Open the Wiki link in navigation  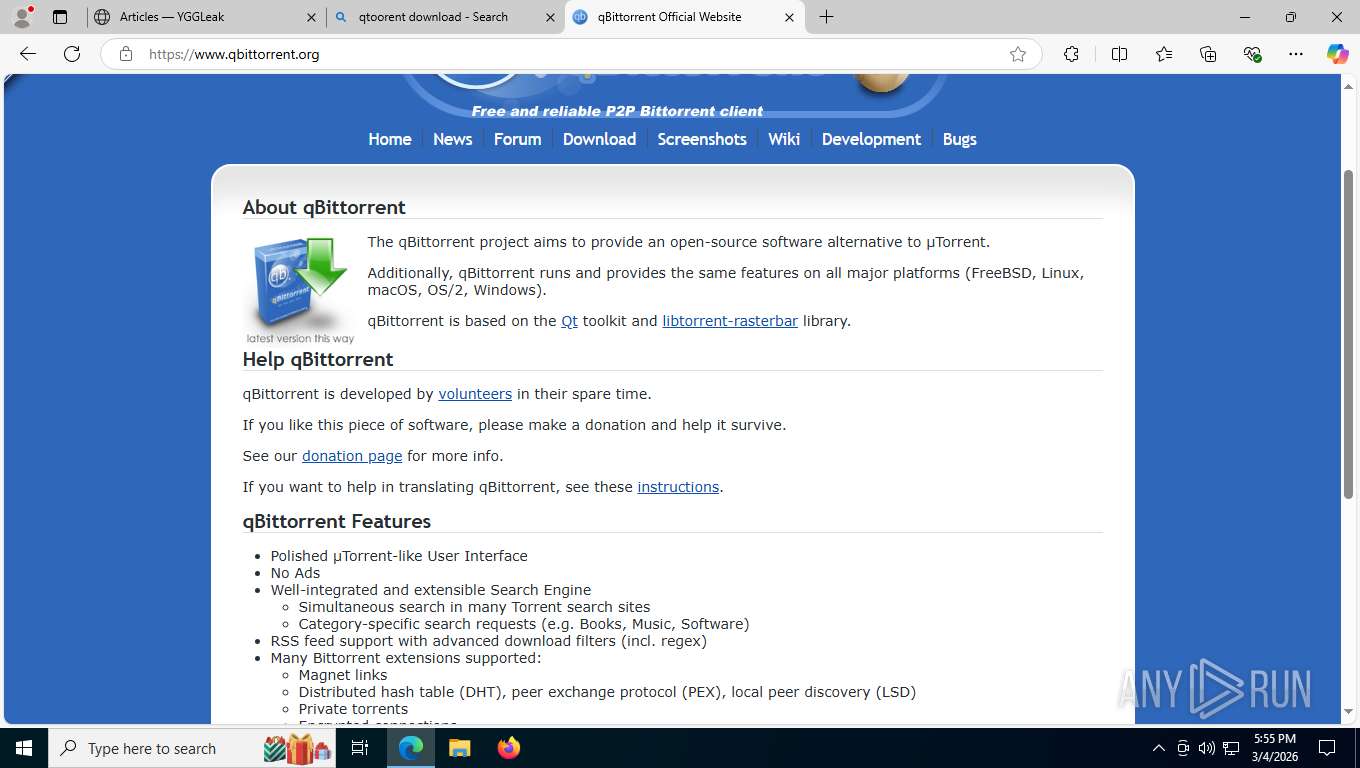pyautogui.click(x=784, y=139)
